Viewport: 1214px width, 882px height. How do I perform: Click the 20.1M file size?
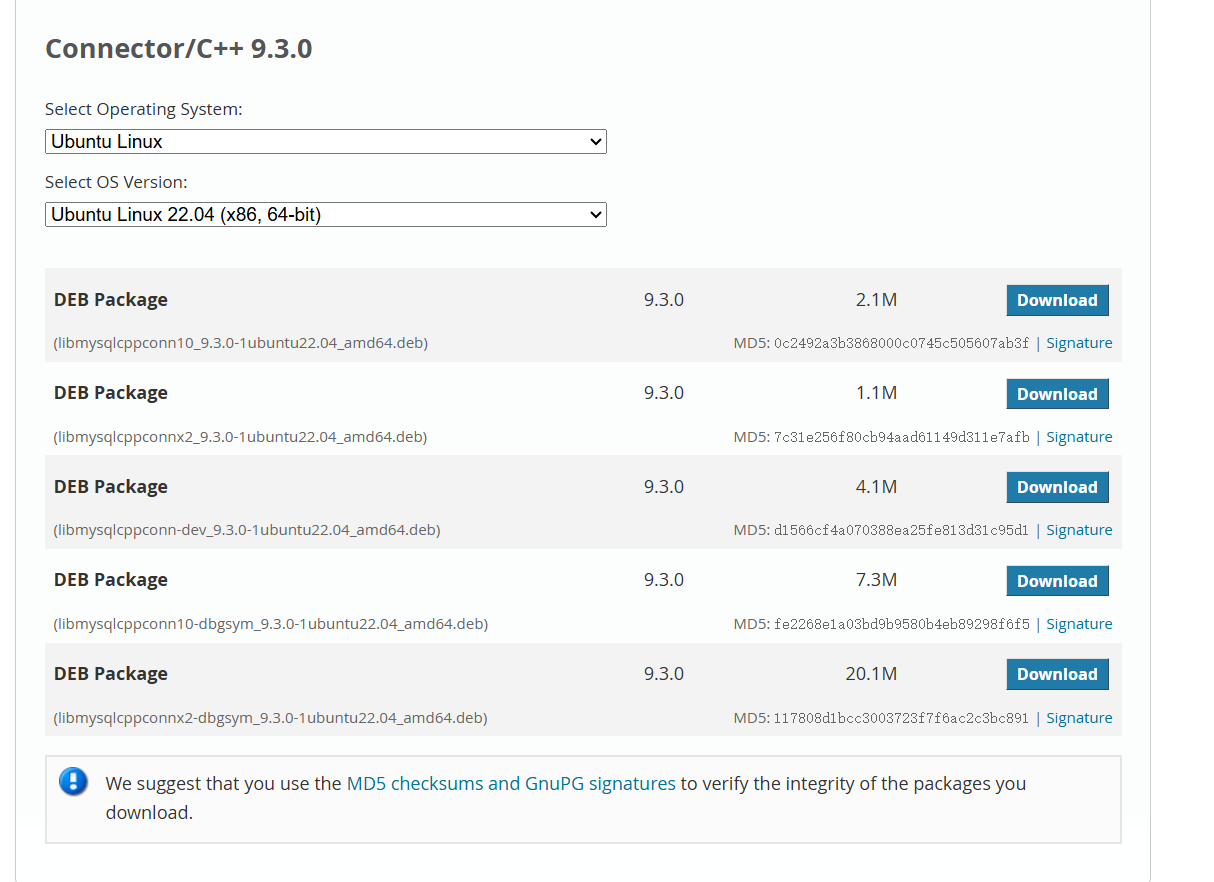[871, 674]
